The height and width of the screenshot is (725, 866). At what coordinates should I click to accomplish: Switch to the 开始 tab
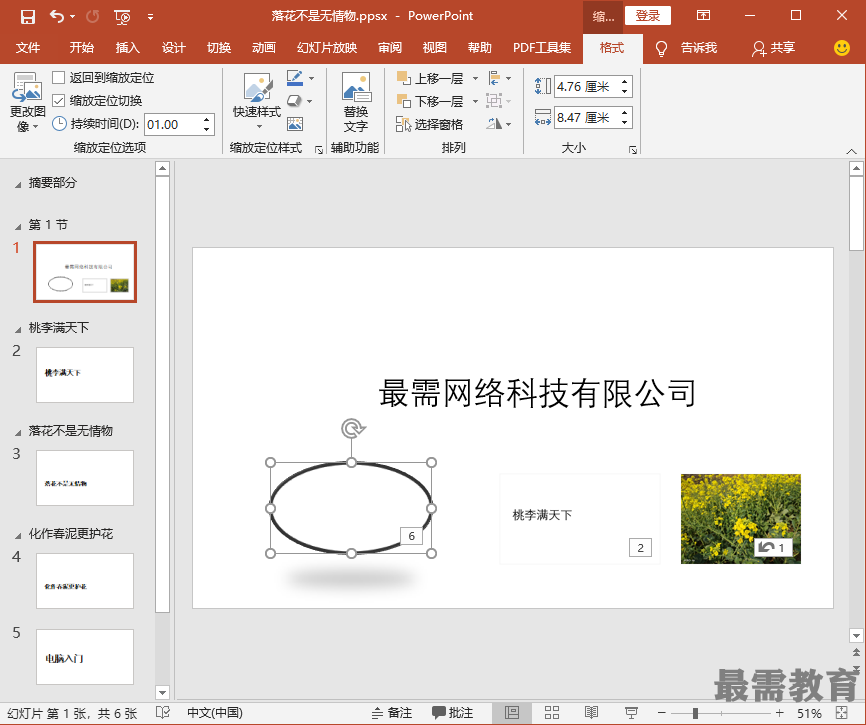tap(82, 48)
